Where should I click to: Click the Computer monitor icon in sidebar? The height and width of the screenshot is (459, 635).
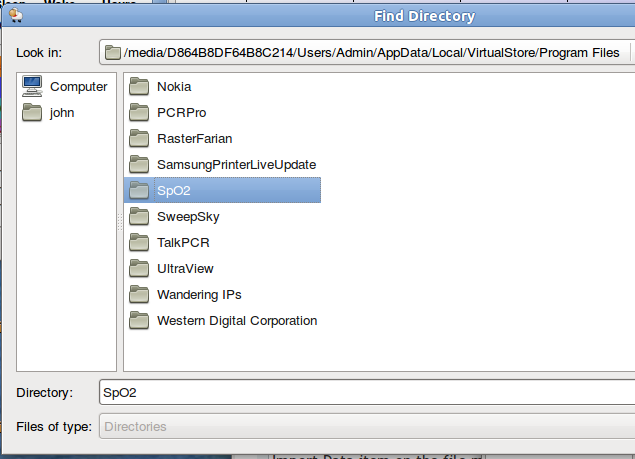[x=32, y=86]
